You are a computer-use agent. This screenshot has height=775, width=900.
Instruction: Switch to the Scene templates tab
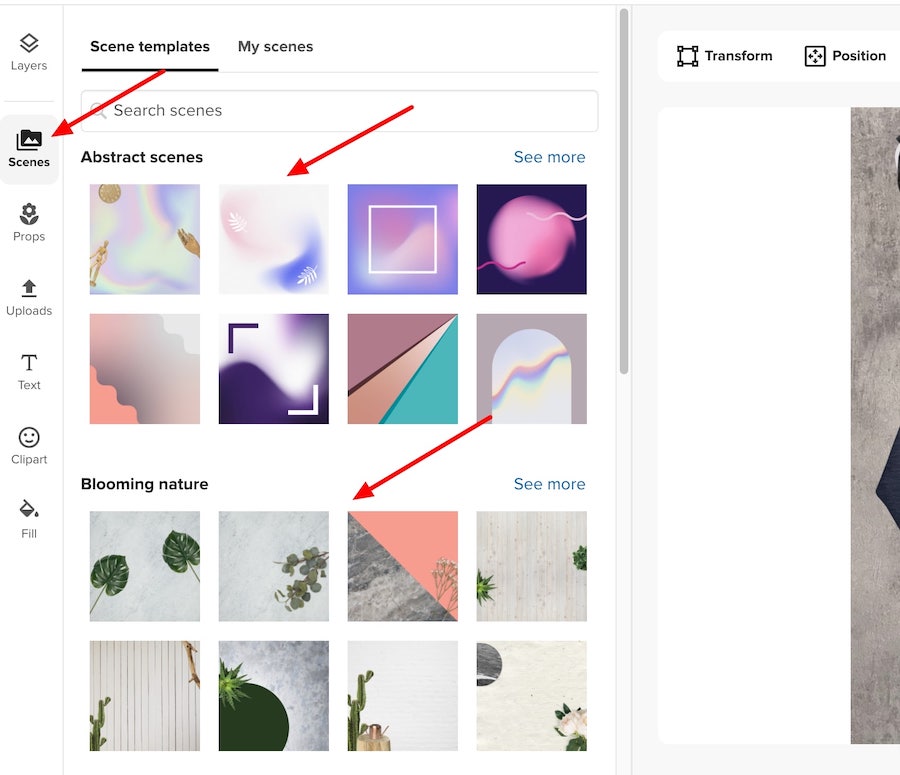(150, 46)
